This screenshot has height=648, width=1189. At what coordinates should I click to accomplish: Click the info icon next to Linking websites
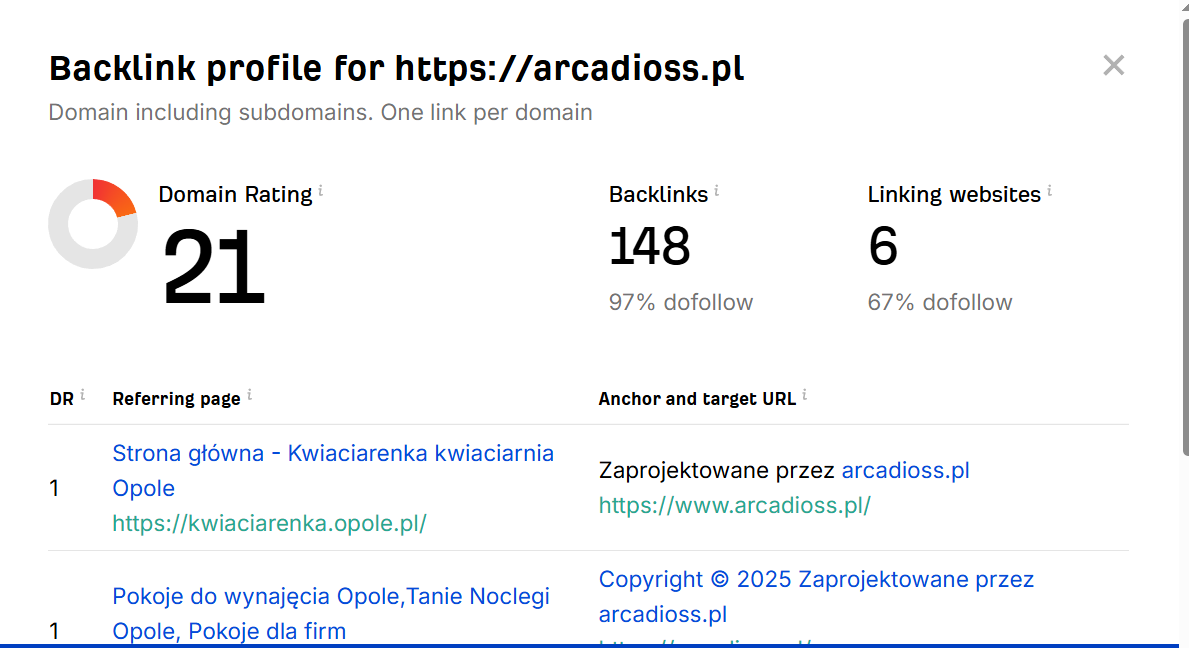[1049, 190]
